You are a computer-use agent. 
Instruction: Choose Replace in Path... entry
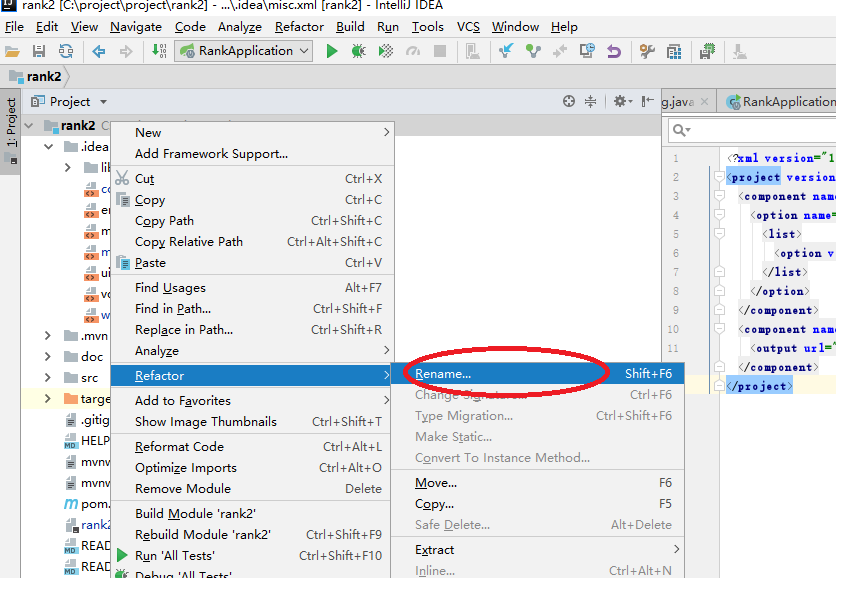tap(252, 330)
